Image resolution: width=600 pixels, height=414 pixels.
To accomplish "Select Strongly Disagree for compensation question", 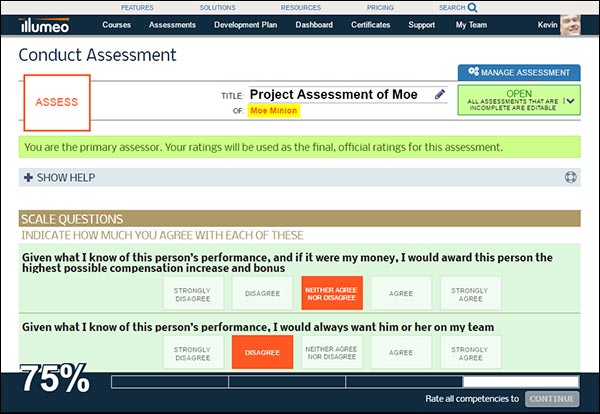I will coord(193,293).
